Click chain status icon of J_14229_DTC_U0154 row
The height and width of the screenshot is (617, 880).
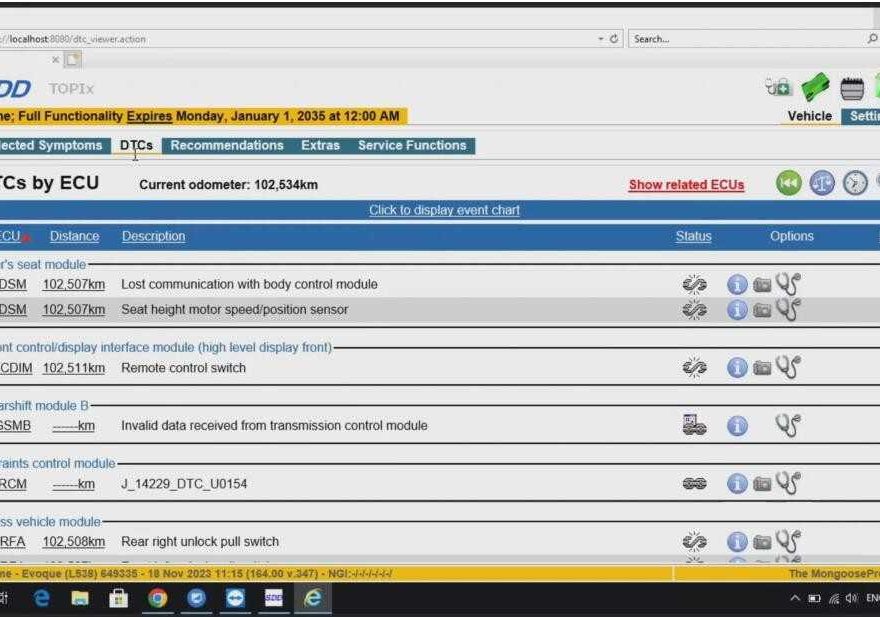(x=694, y=483)
